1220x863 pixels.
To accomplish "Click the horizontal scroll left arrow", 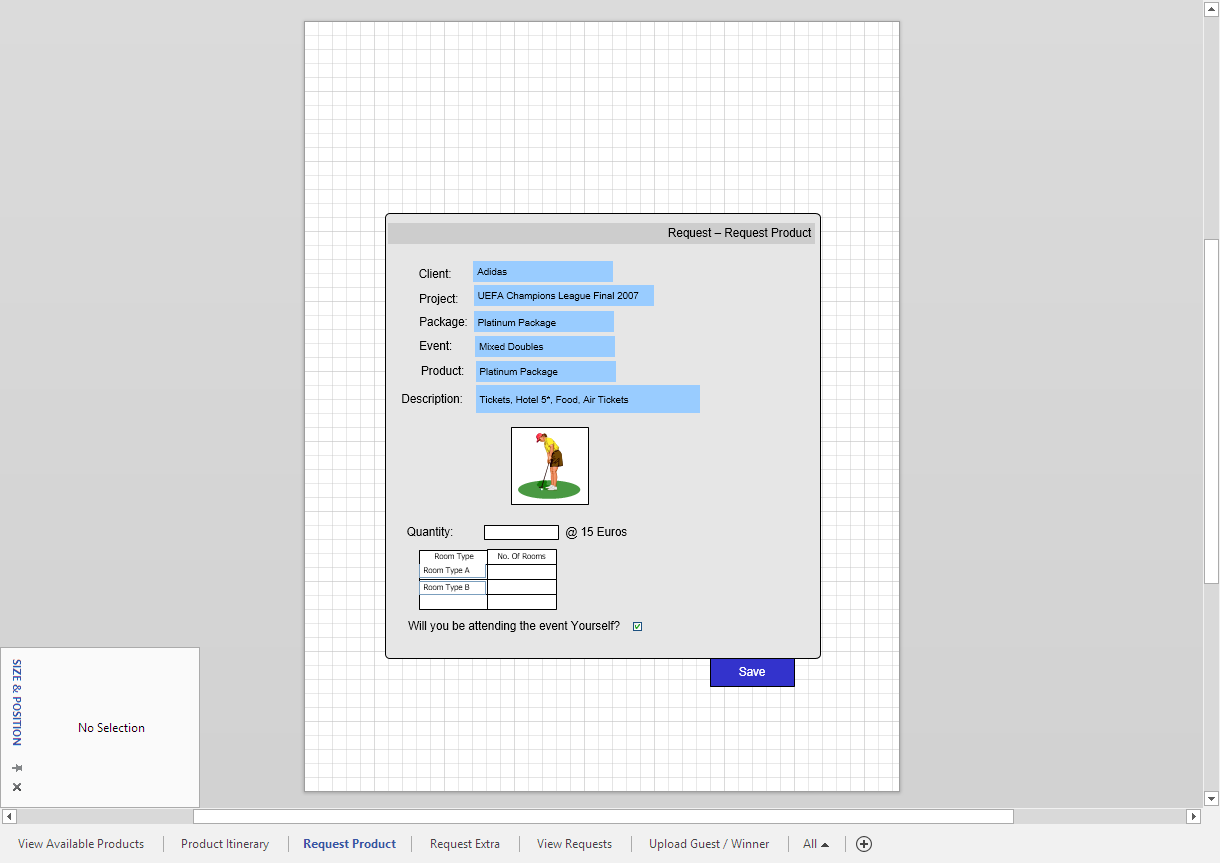I will [9, 817].
